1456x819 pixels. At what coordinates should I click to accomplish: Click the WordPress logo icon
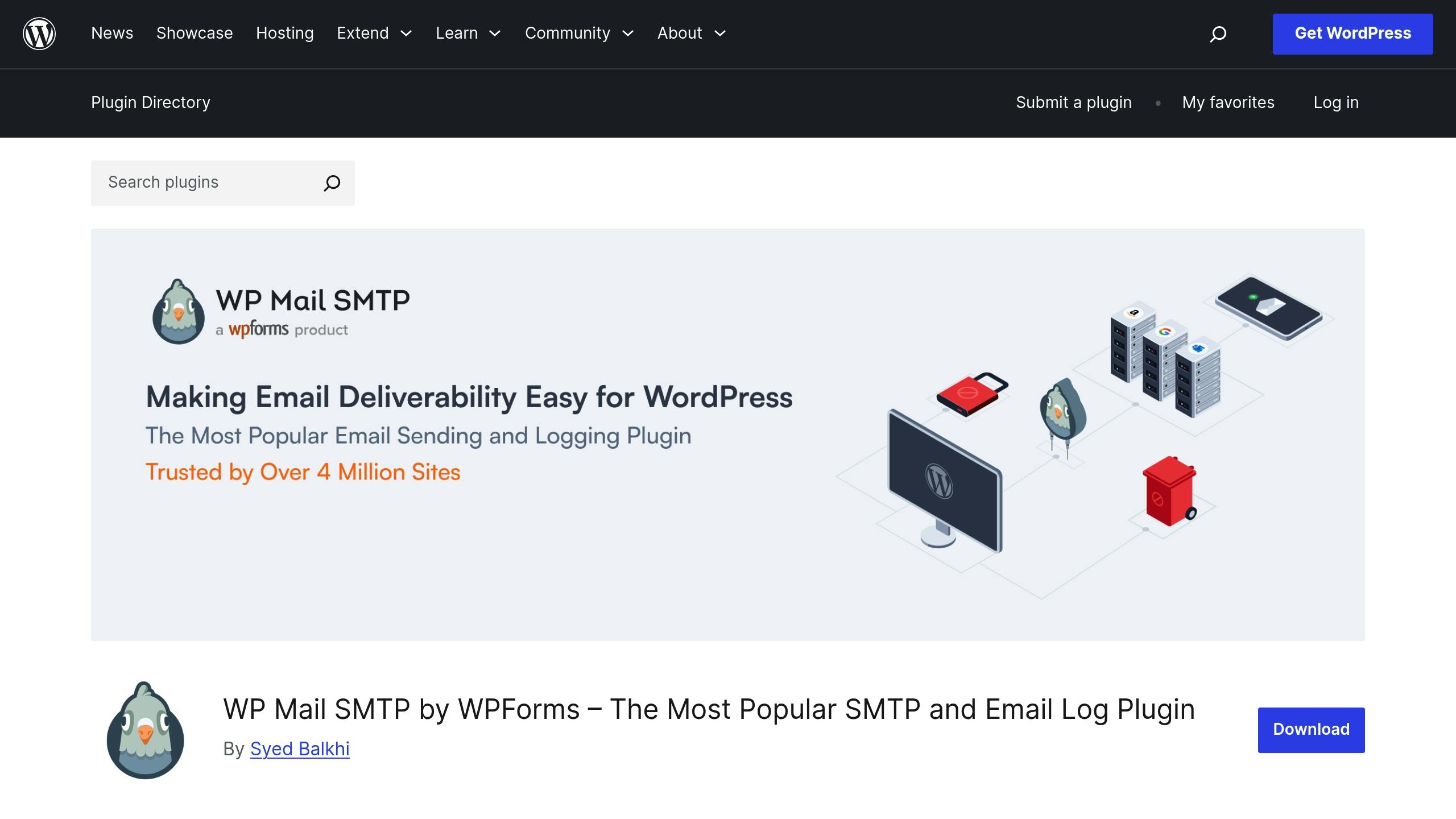(39, 33)
